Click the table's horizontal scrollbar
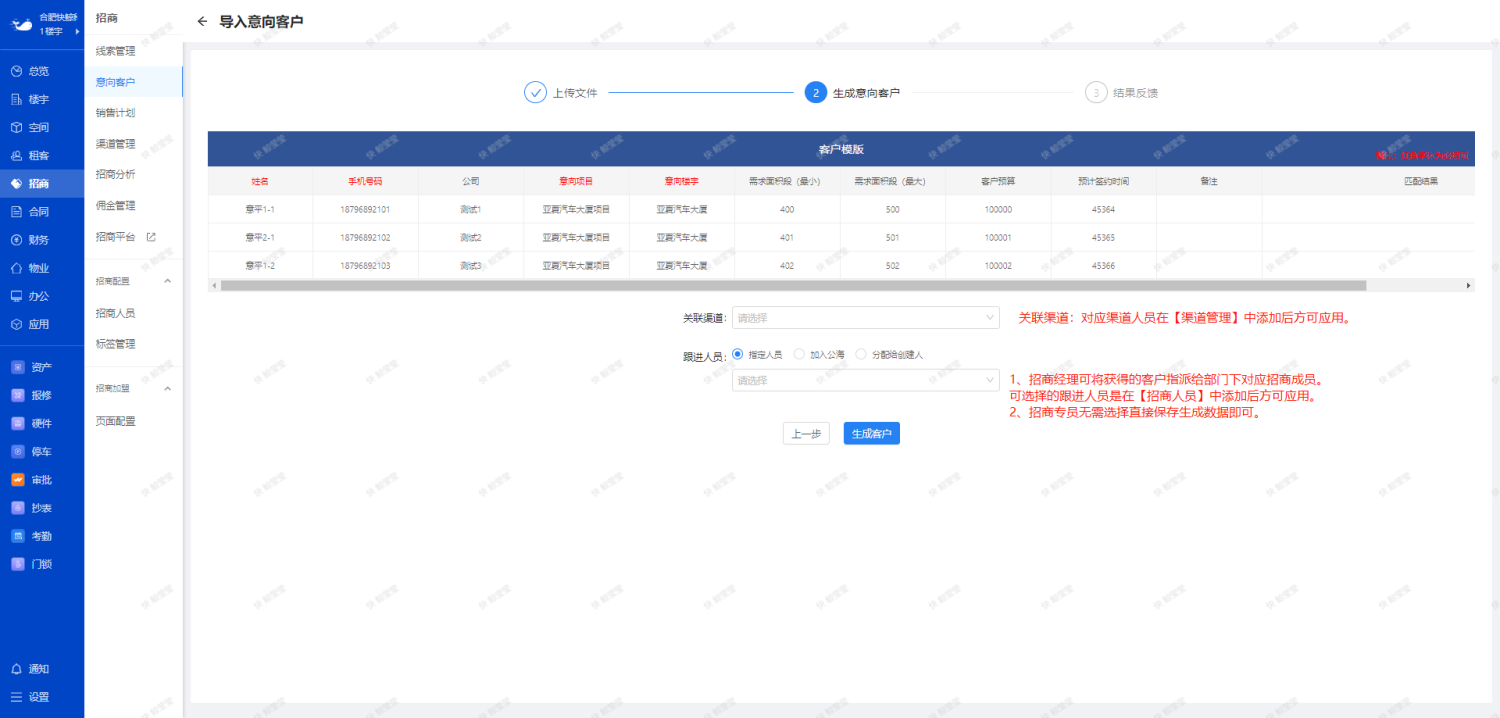 tap(792, 286)
